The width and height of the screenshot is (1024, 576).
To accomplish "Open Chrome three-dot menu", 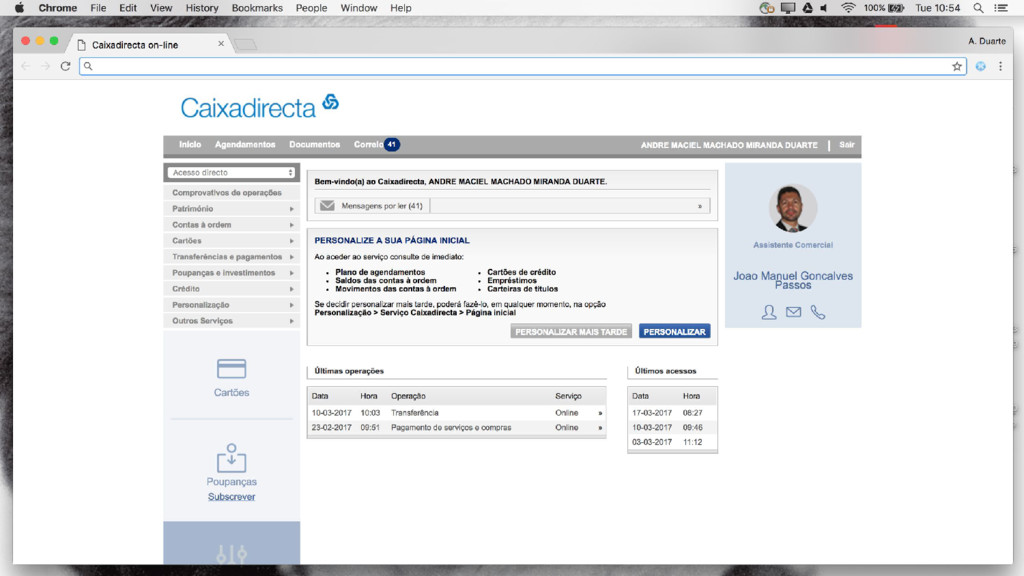I will click(1000, 66).
